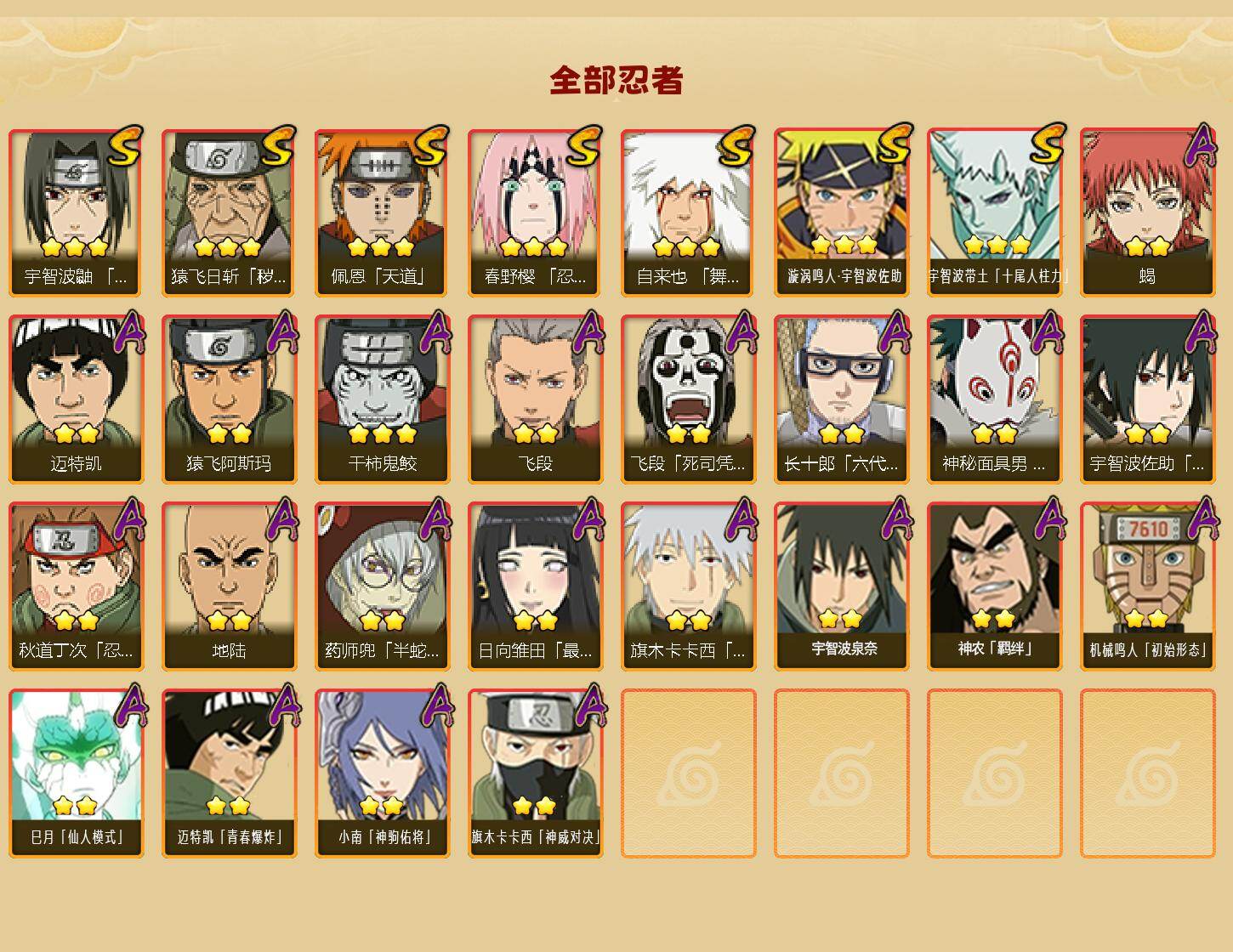Choose the 宇智波泉奈 ninja card
Screen dimensions: 1233x952
pos(842,586)
